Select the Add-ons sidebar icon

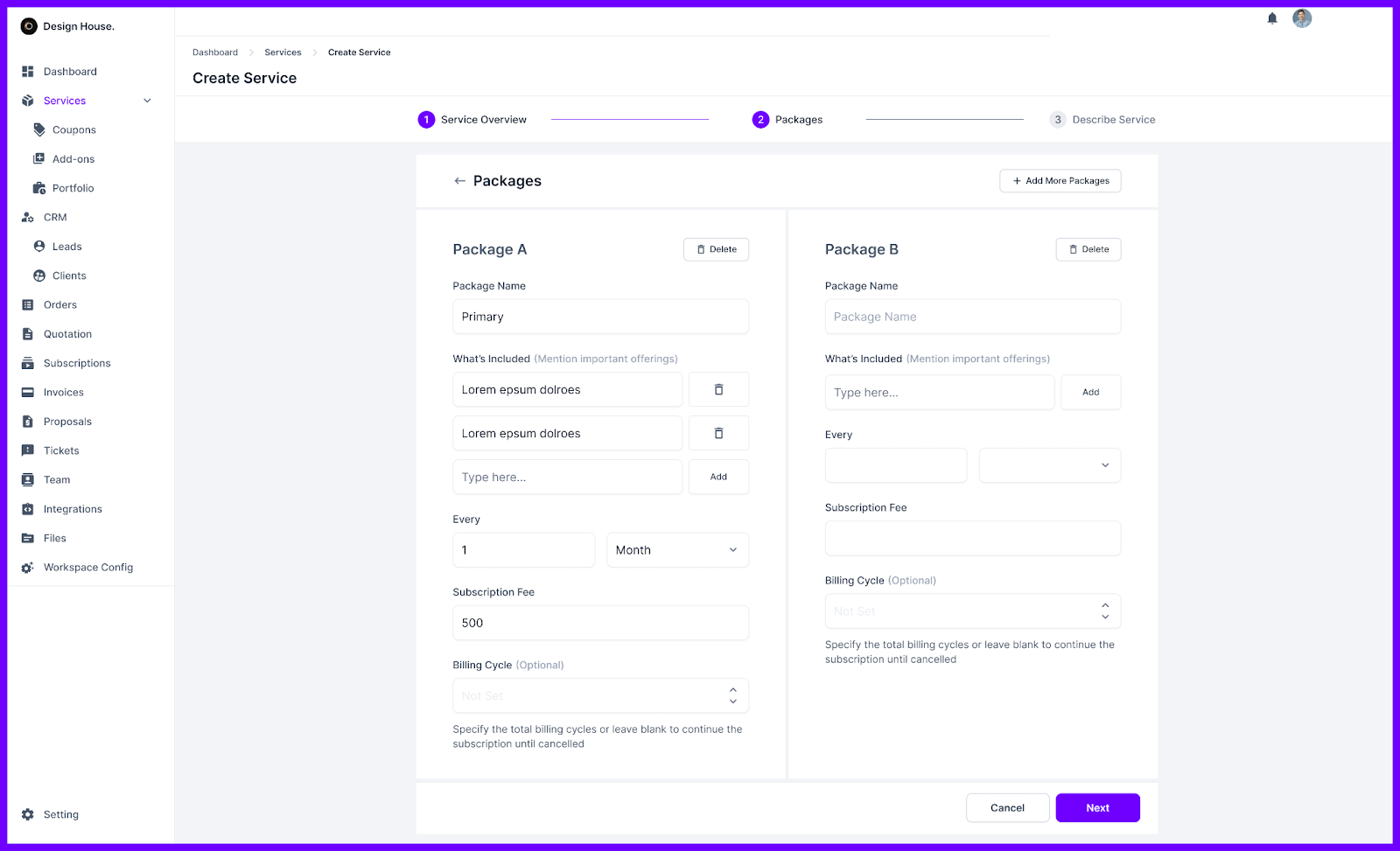point(38,158)
